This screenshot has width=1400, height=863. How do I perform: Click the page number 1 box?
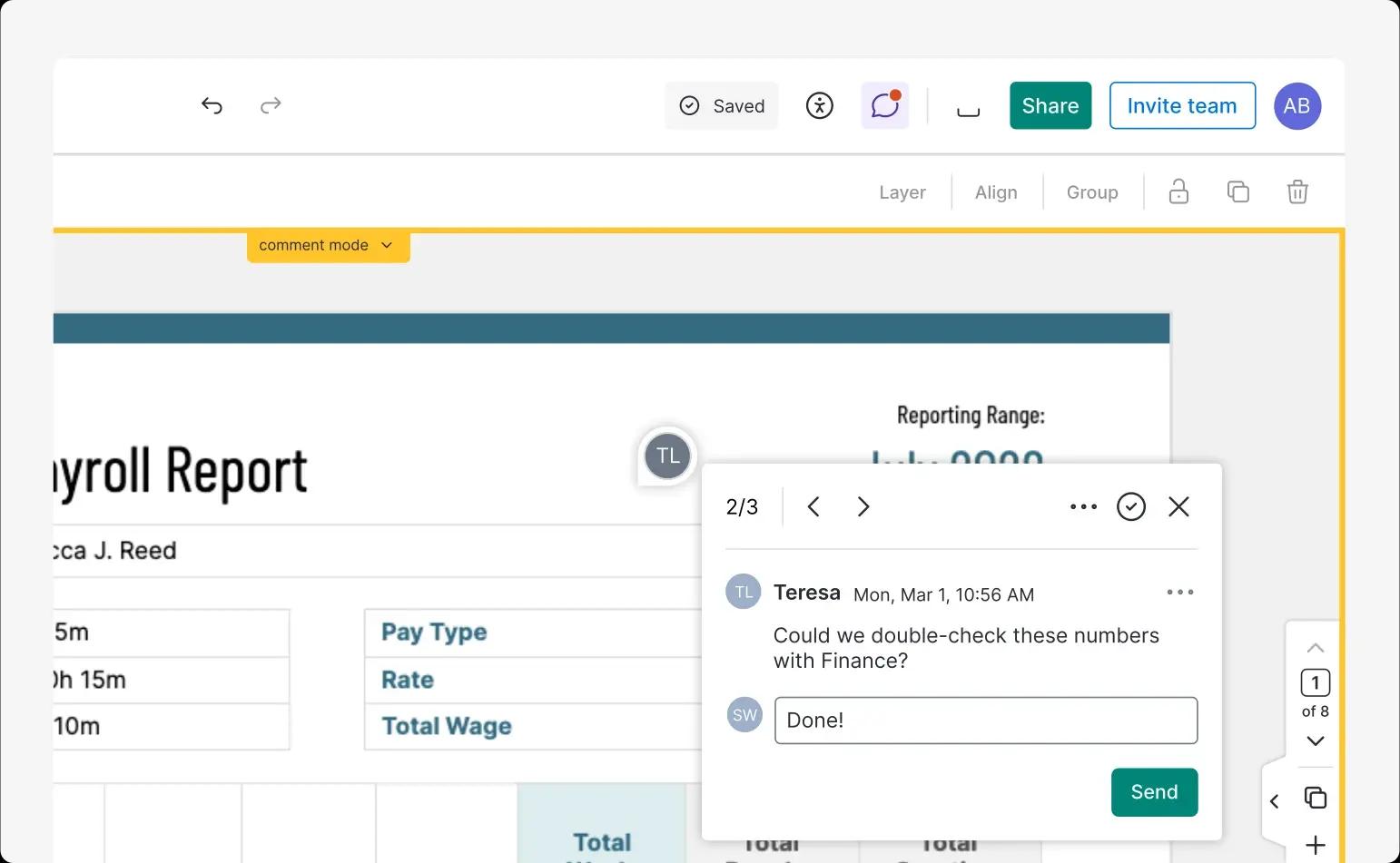tap(1316, 682)
